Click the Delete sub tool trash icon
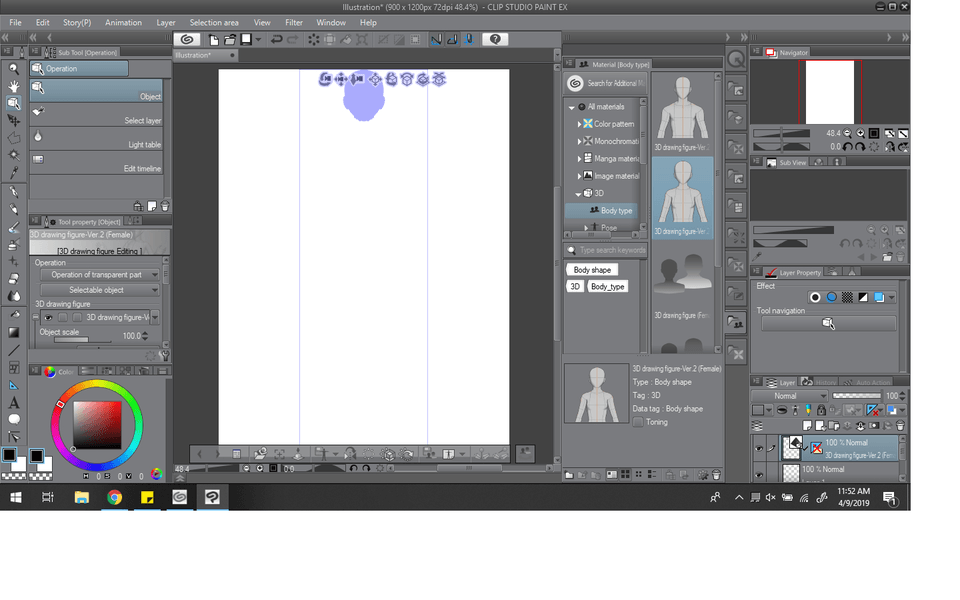 [164, 206]
